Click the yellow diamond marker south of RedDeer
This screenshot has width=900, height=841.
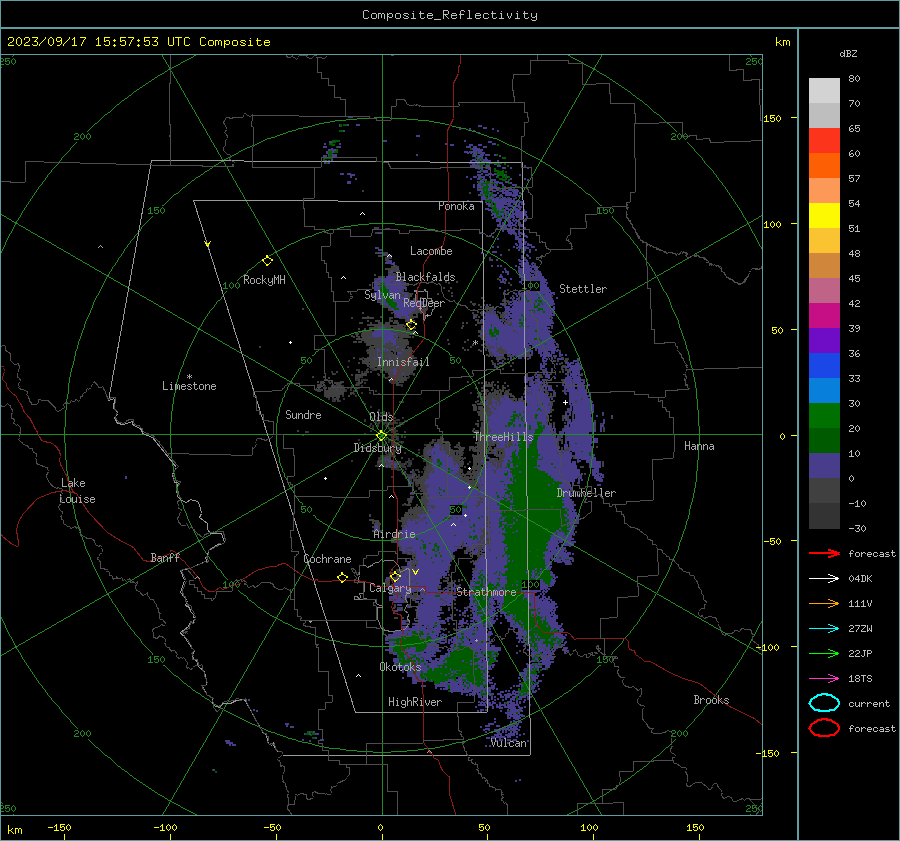pos(411,325)
